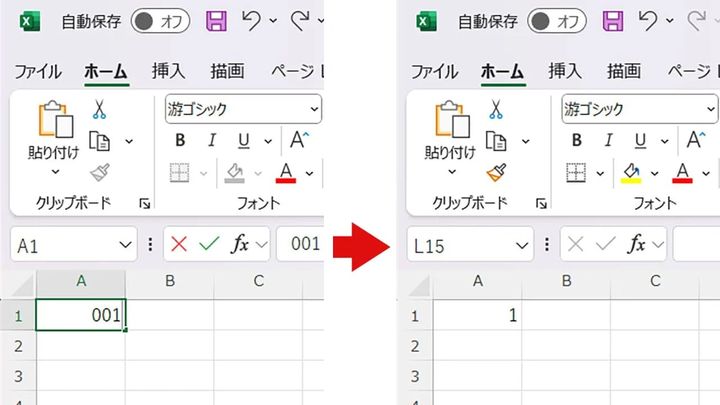Toggle the 自動保存 switch in the left window

pos(160,21)
